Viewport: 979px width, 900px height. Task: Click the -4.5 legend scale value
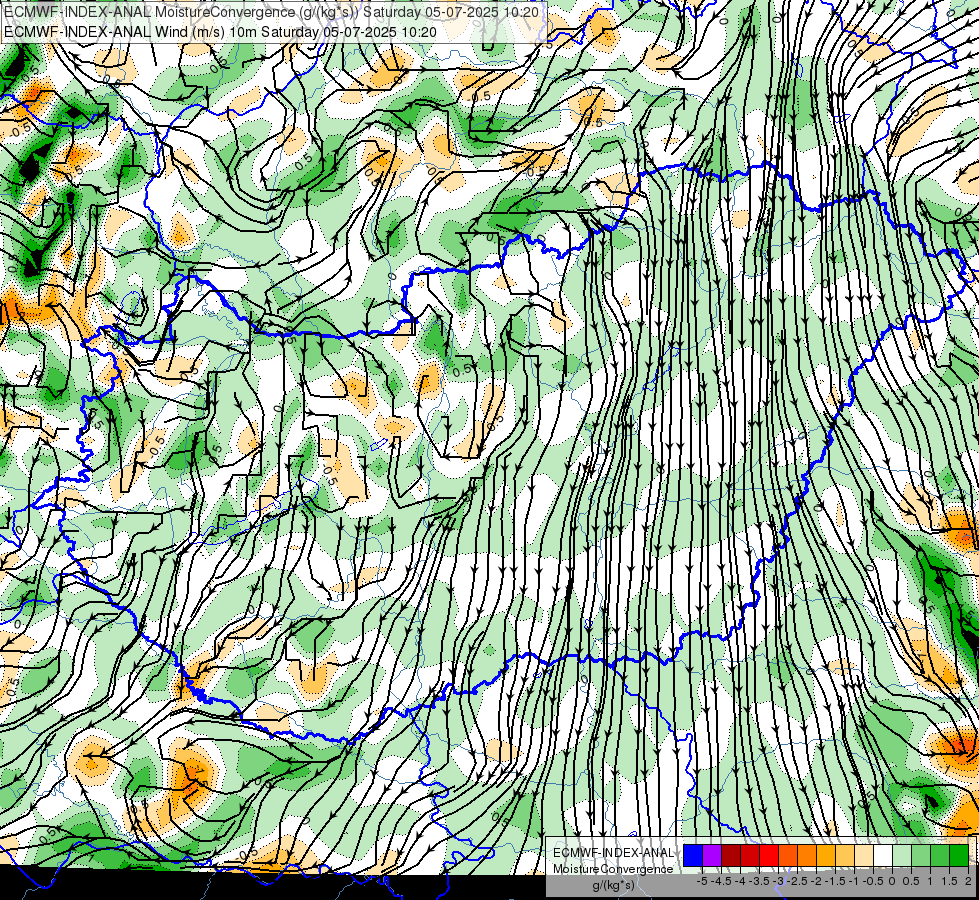click(721, 881)
